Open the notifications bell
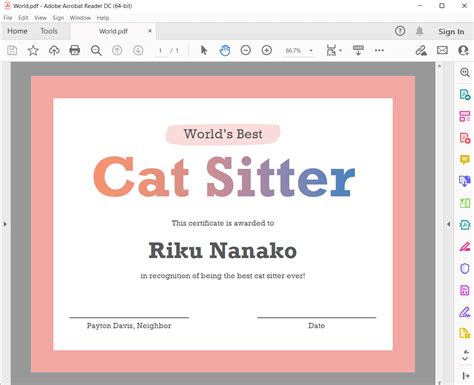This screenshot has height=385, width=474. coord(420,31)
